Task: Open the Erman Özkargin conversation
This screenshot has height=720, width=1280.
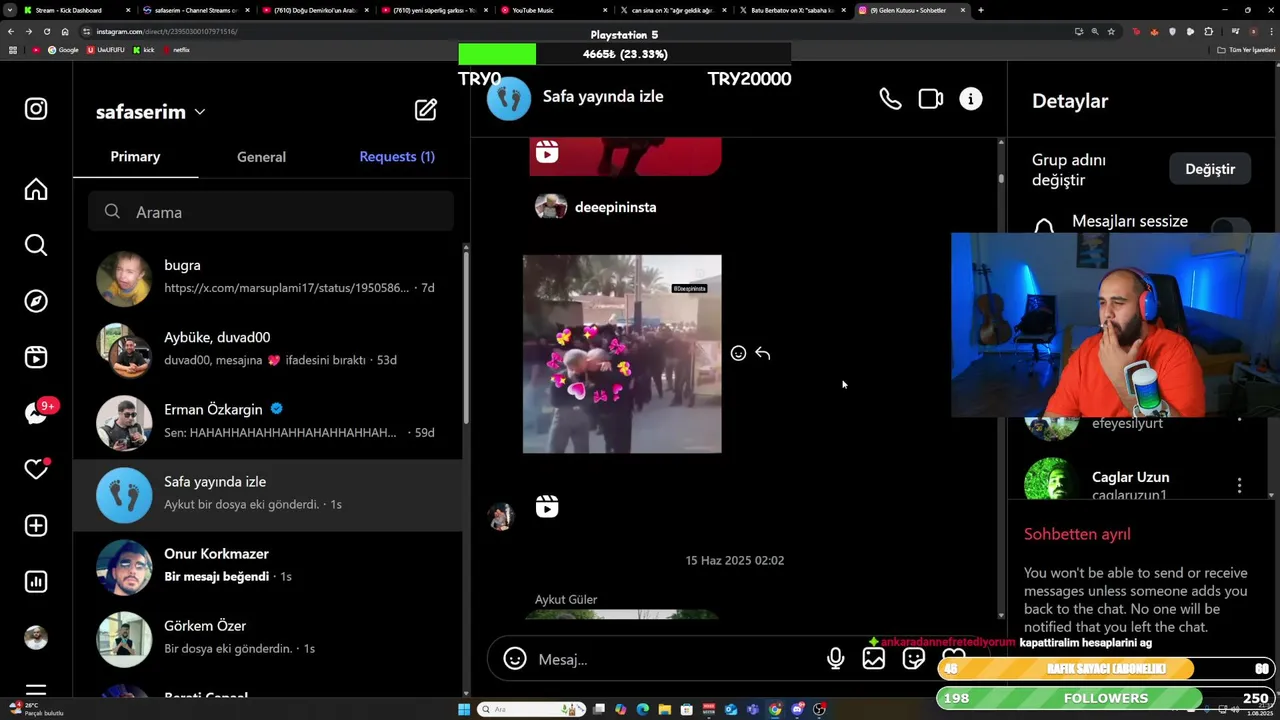Action: tap(268, 422)
